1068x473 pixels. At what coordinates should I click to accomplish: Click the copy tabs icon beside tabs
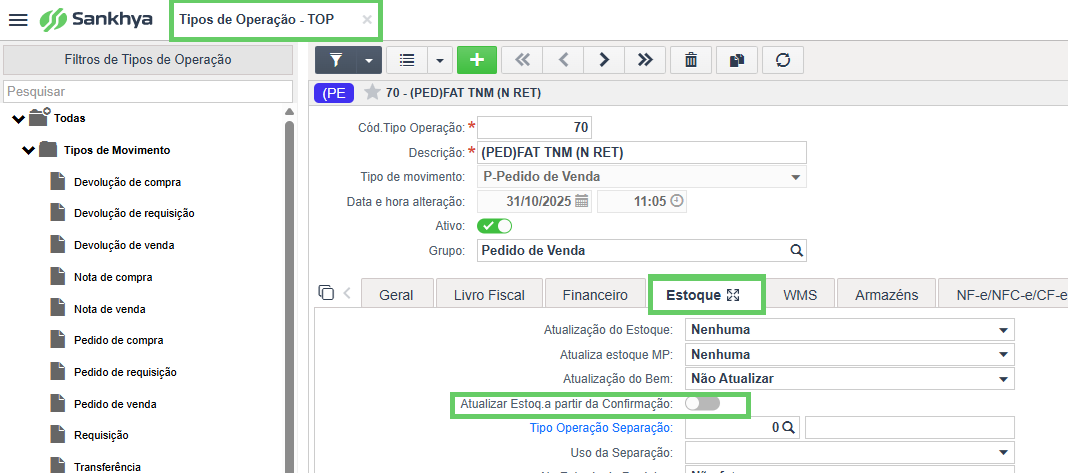click(326, 292)
